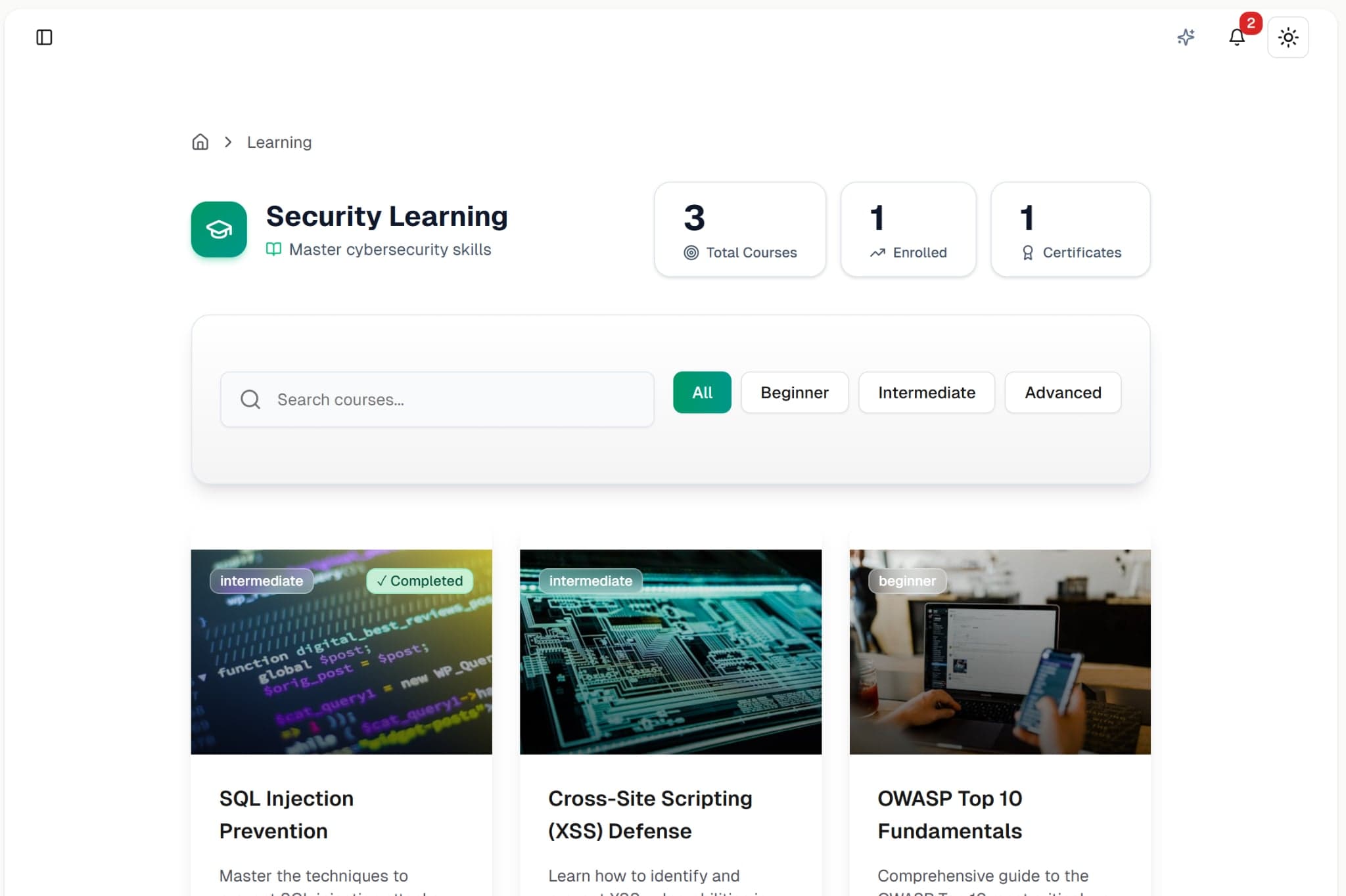
Task: Open the notifications bell
Action: (x=1238, y=37)
